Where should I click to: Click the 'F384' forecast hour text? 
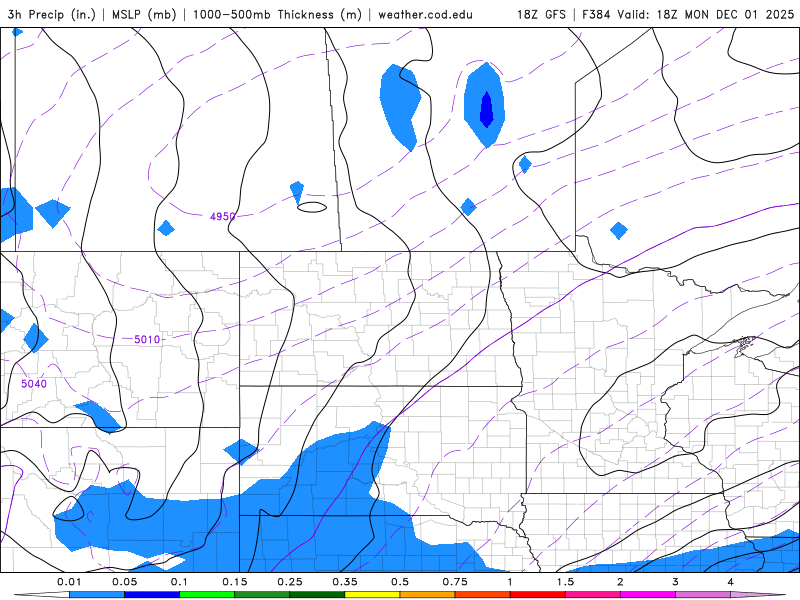596,14
